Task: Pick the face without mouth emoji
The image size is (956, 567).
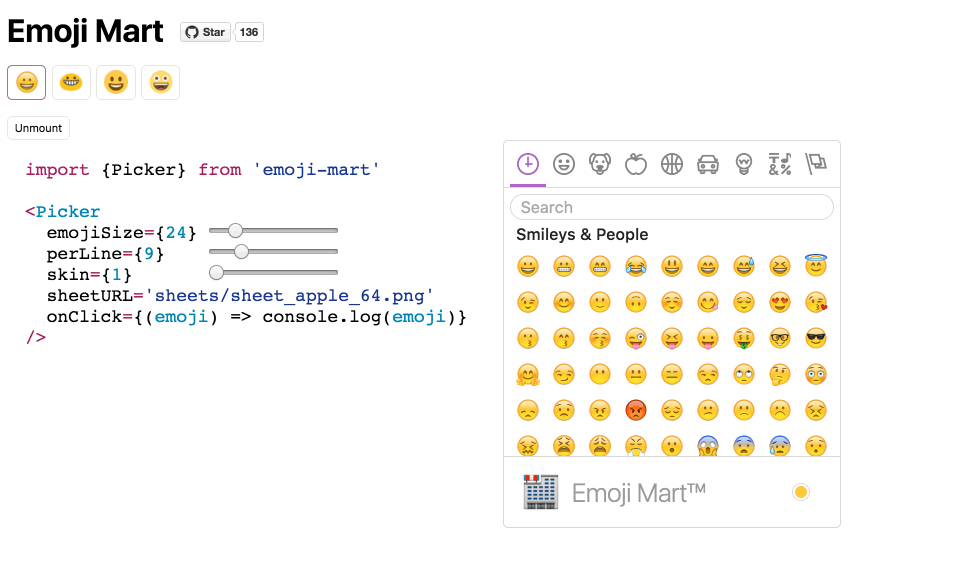Action: pos(600,374)
